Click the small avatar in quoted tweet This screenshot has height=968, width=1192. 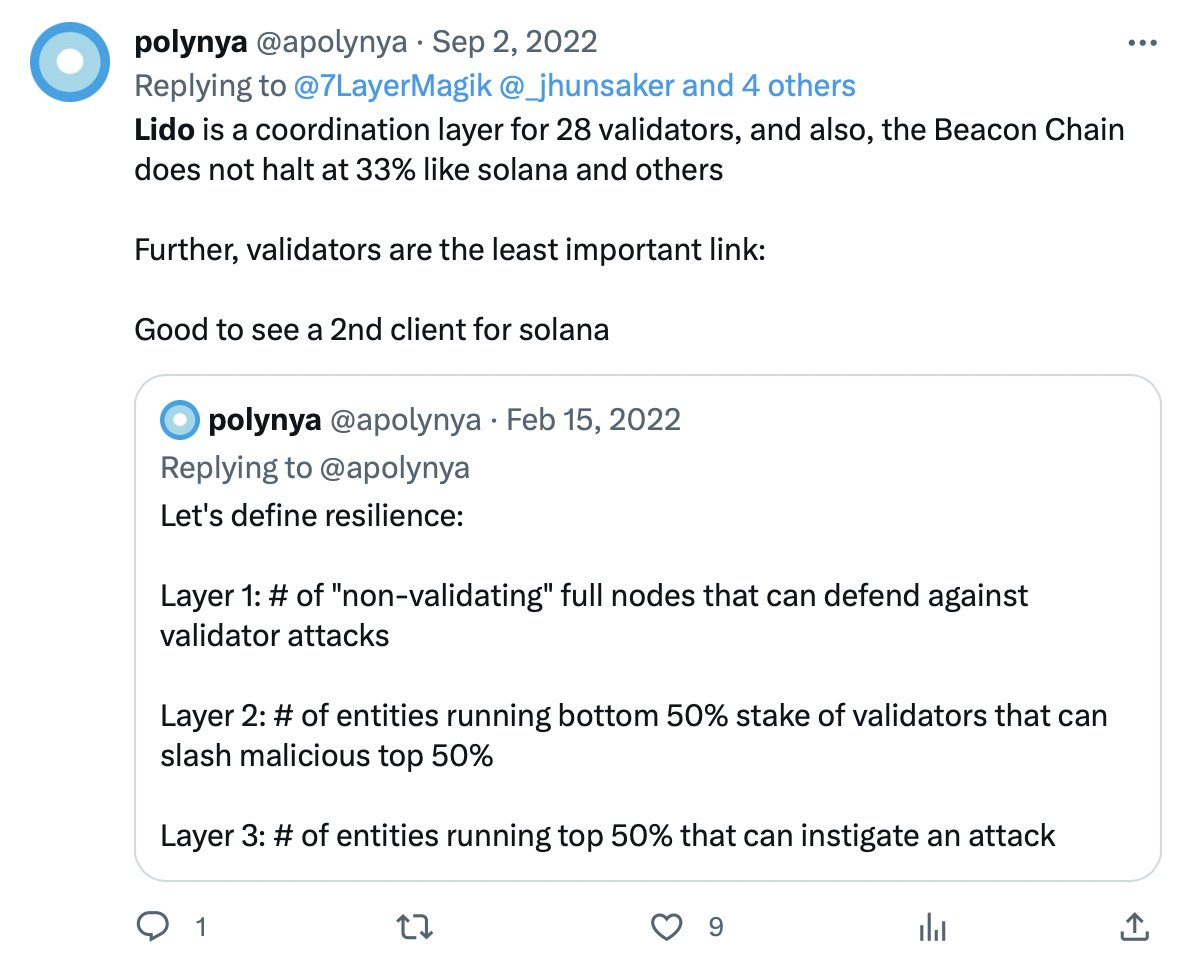tap(180, 420)
